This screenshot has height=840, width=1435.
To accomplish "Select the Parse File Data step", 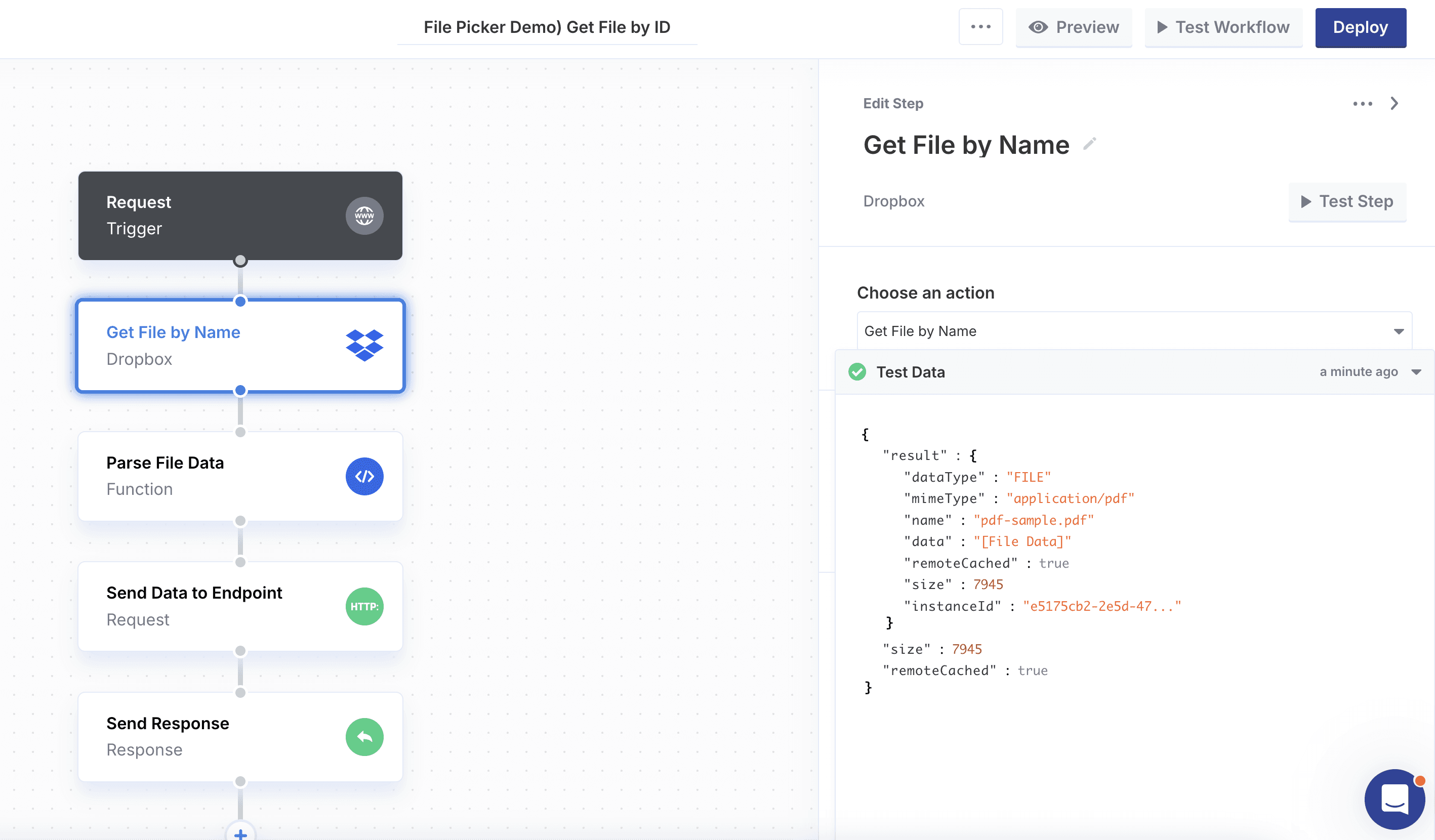I will pos(217,476).
